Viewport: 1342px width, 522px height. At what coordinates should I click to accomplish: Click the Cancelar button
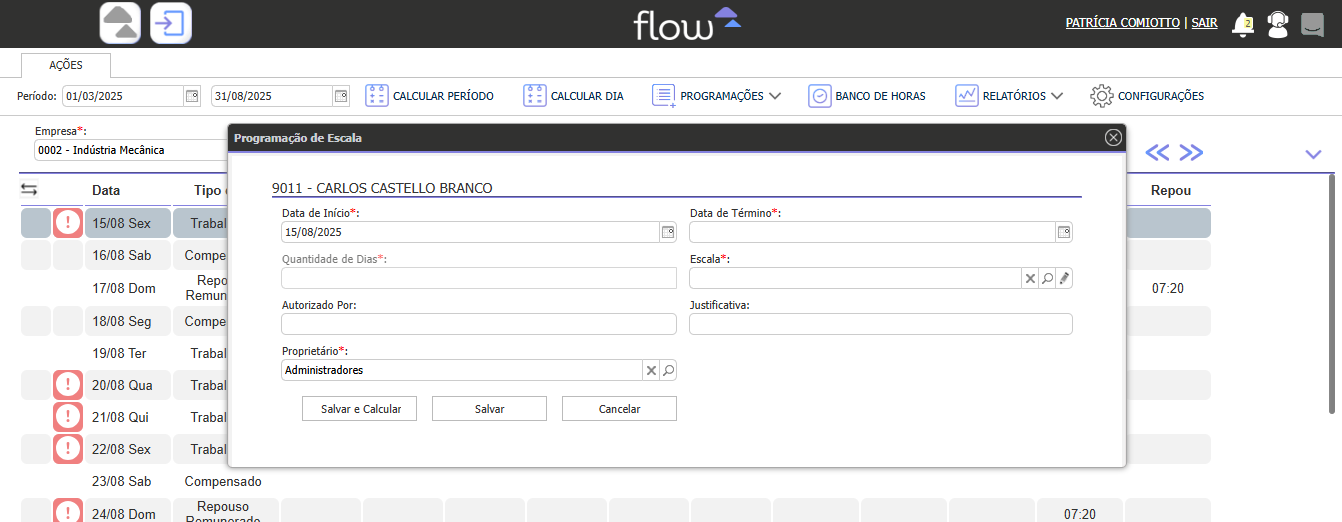click(619, 409)
